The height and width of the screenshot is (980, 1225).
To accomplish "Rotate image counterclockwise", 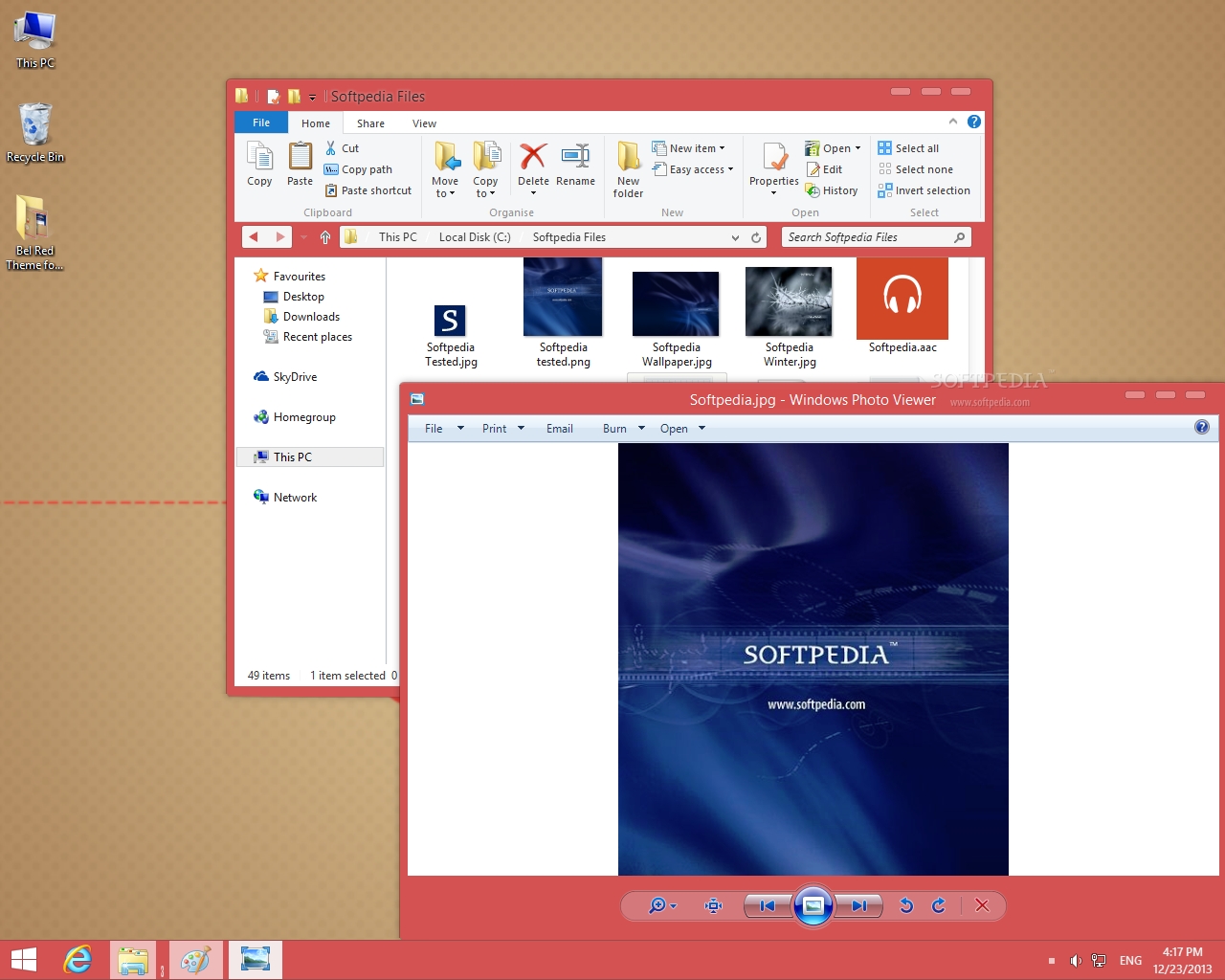I will (906, 905).
